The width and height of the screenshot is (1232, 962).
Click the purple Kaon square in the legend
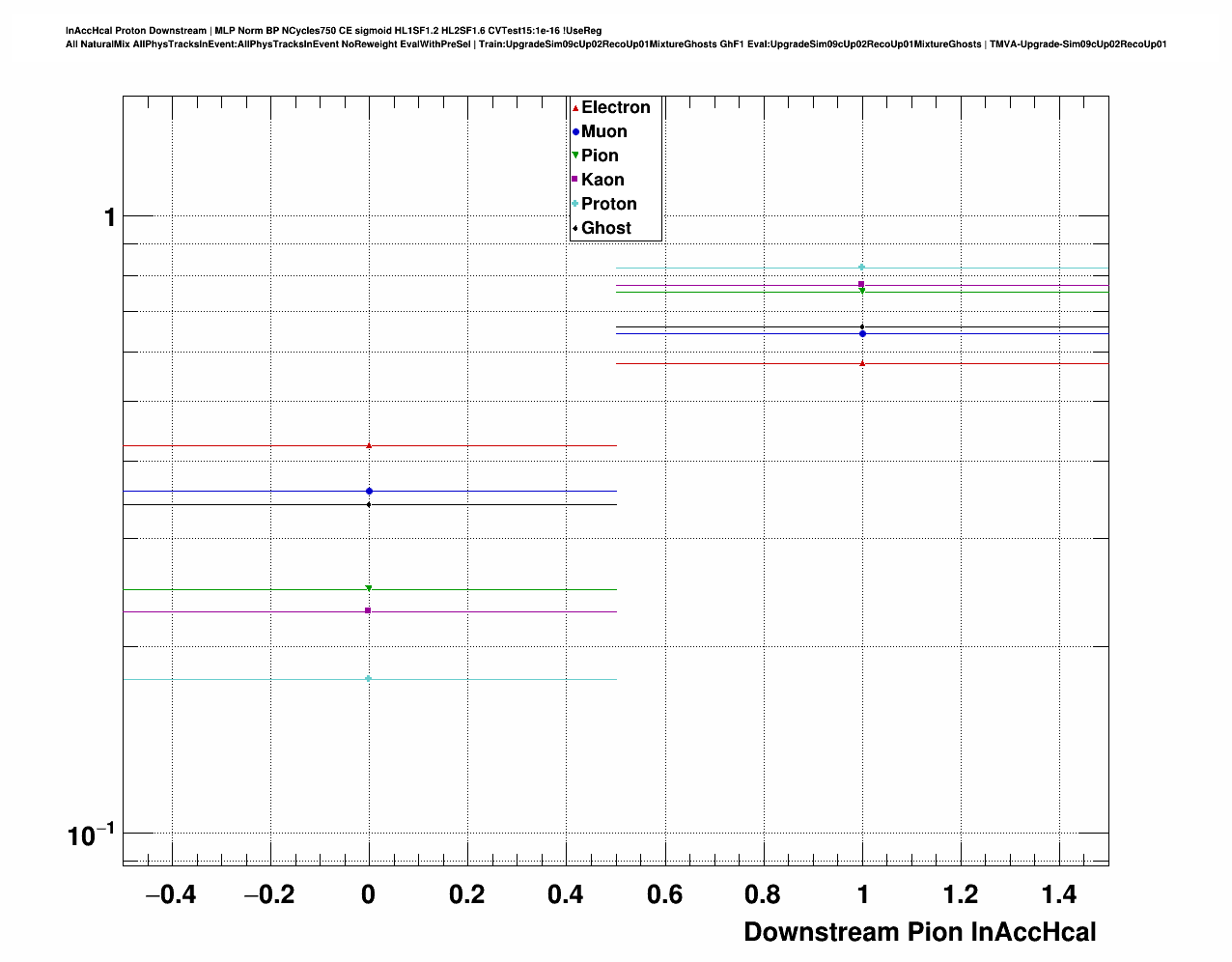click(x=575, y=180)
